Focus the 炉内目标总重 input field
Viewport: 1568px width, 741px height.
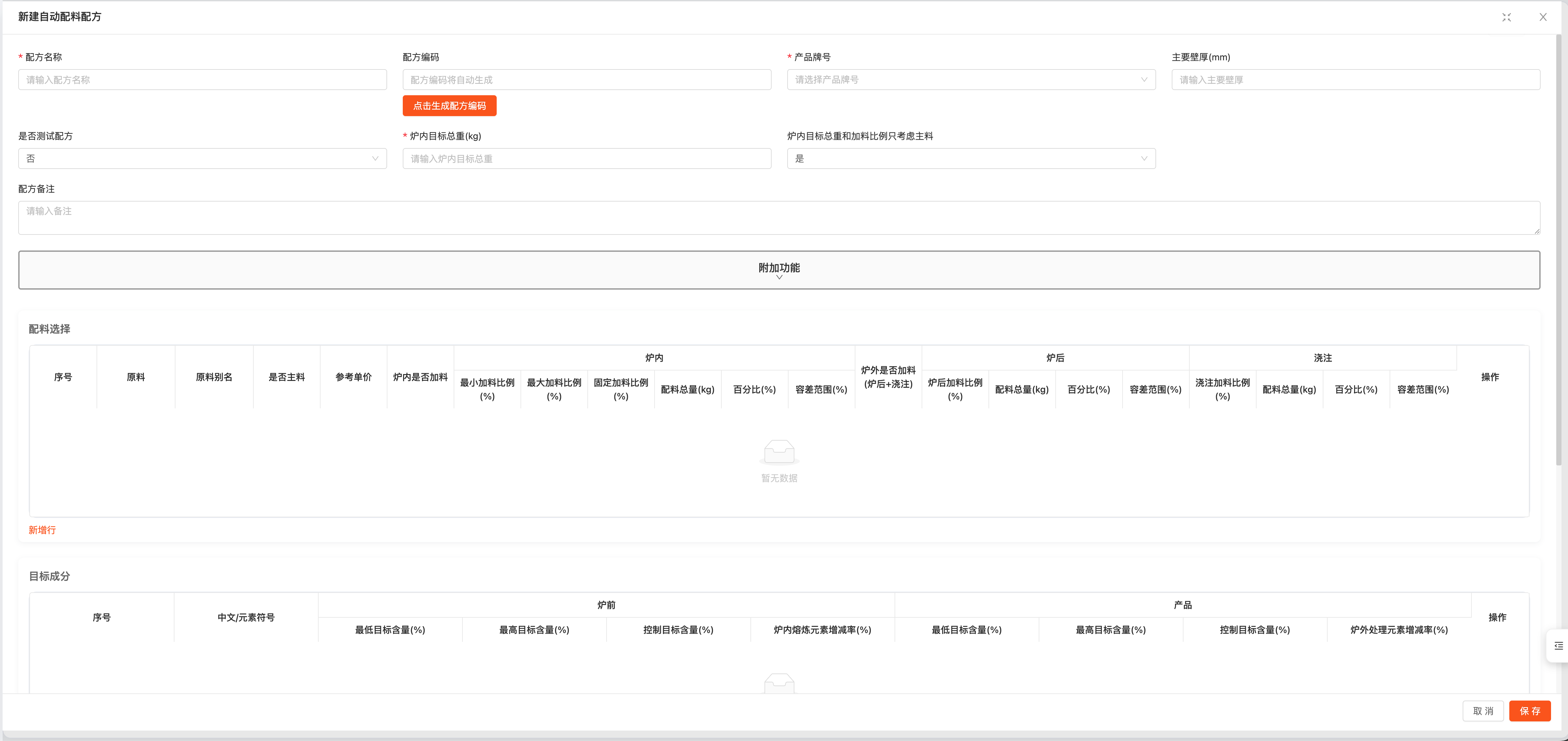pos(587,158)
